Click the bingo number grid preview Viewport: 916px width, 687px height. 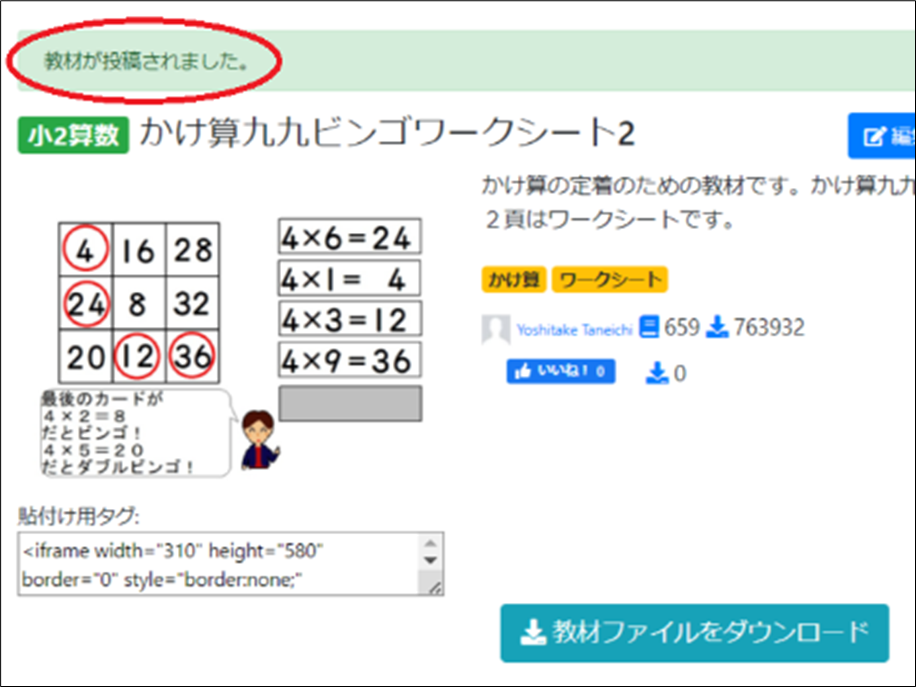(x=138, y=300)
